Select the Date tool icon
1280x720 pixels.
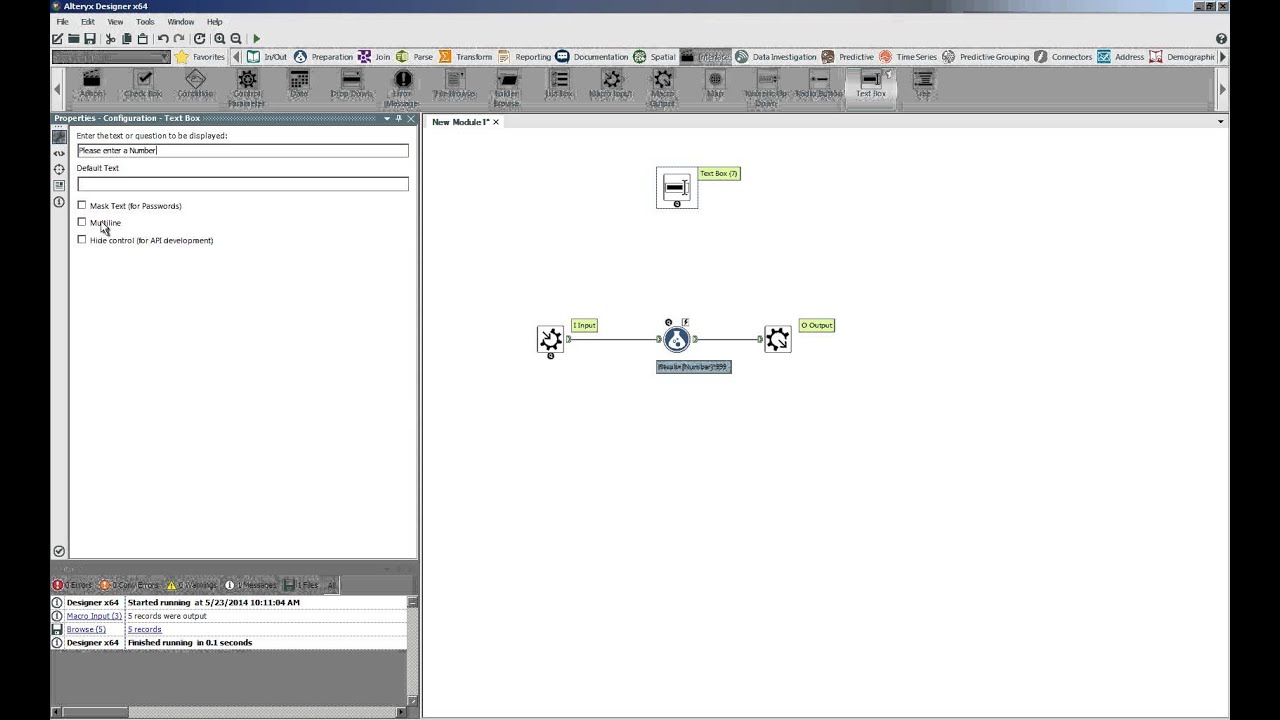[x=299, y=84]
